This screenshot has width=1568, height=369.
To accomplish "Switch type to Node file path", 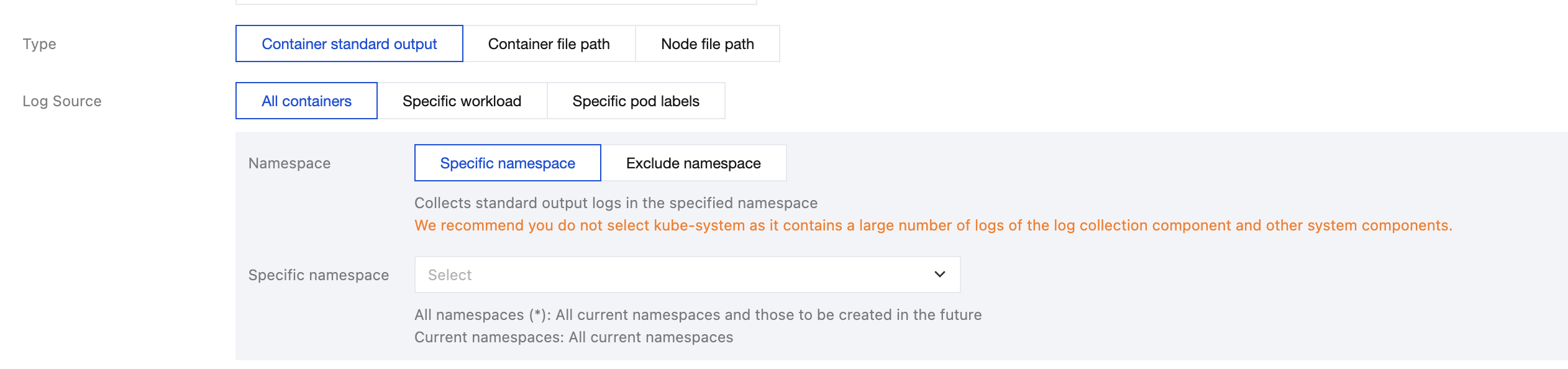I will 707,44.
